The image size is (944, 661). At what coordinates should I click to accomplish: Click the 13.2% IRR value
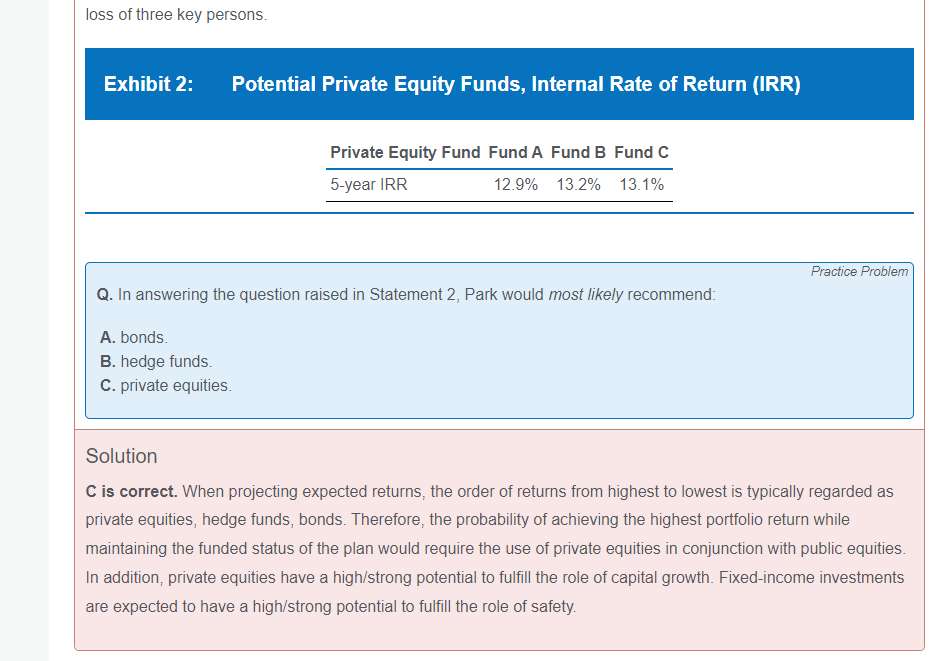pos(578,185)
